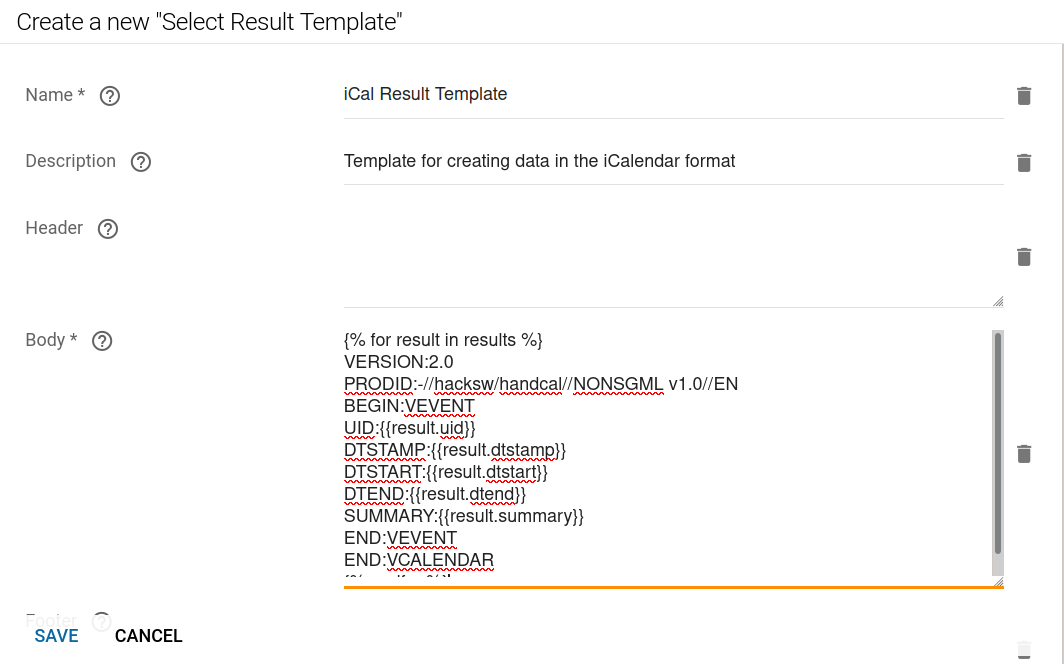Open help for the Name field
1064x664 pixels.
[109, 96]
